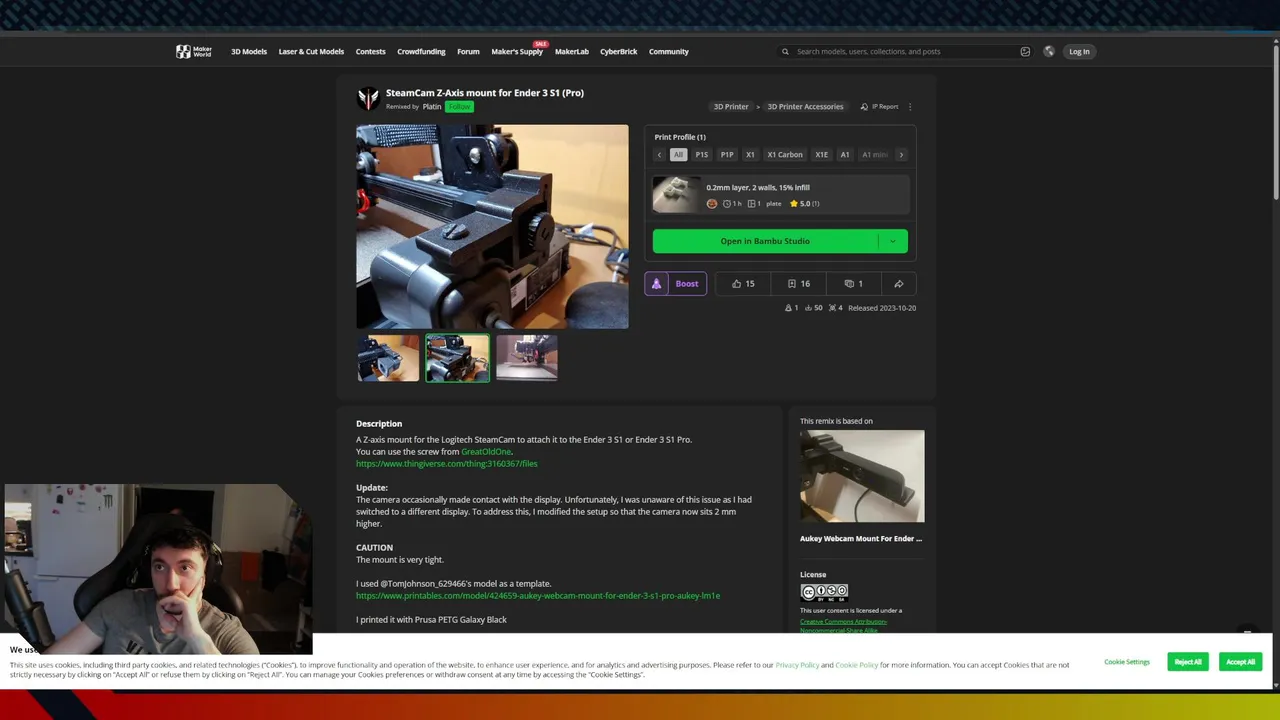
Task: Open MakerLab page
Action: click(x=572, y=51)
